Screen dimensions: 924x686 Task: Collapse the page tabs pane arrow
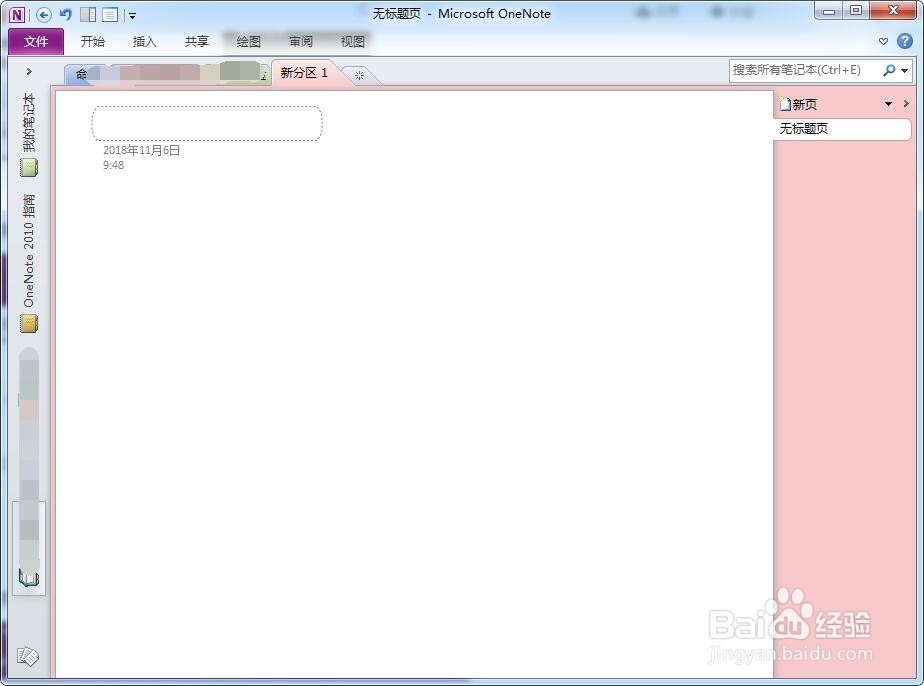(906, 104)
